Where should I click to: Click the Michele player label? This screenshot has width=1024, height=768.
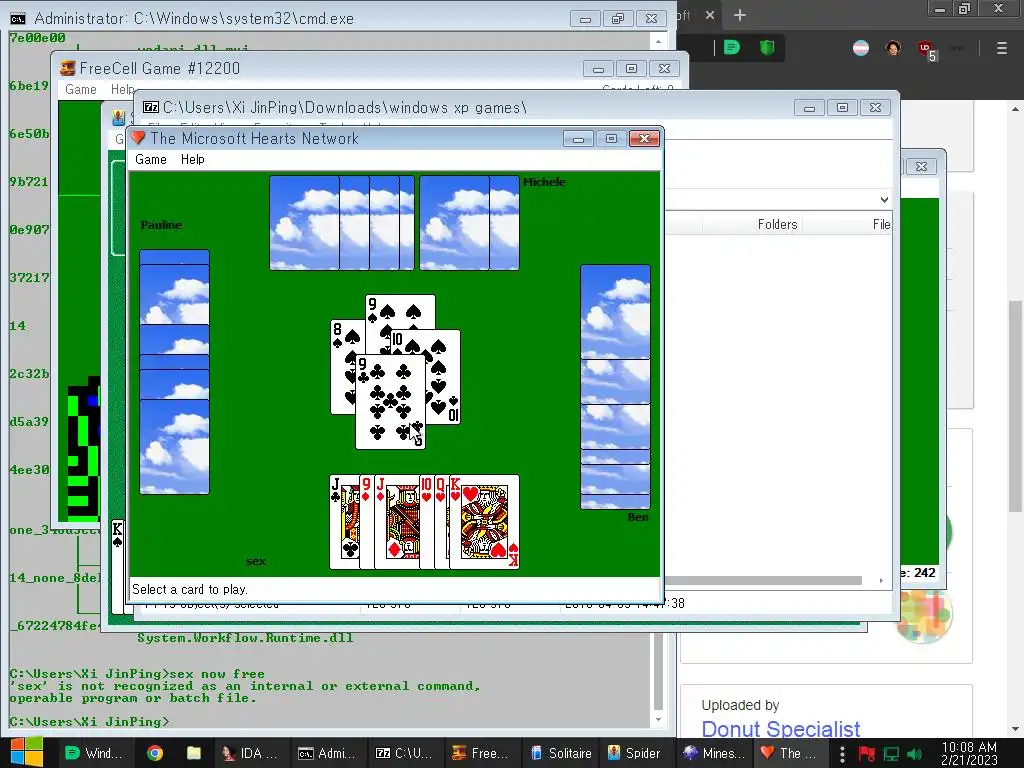(544, 182)
